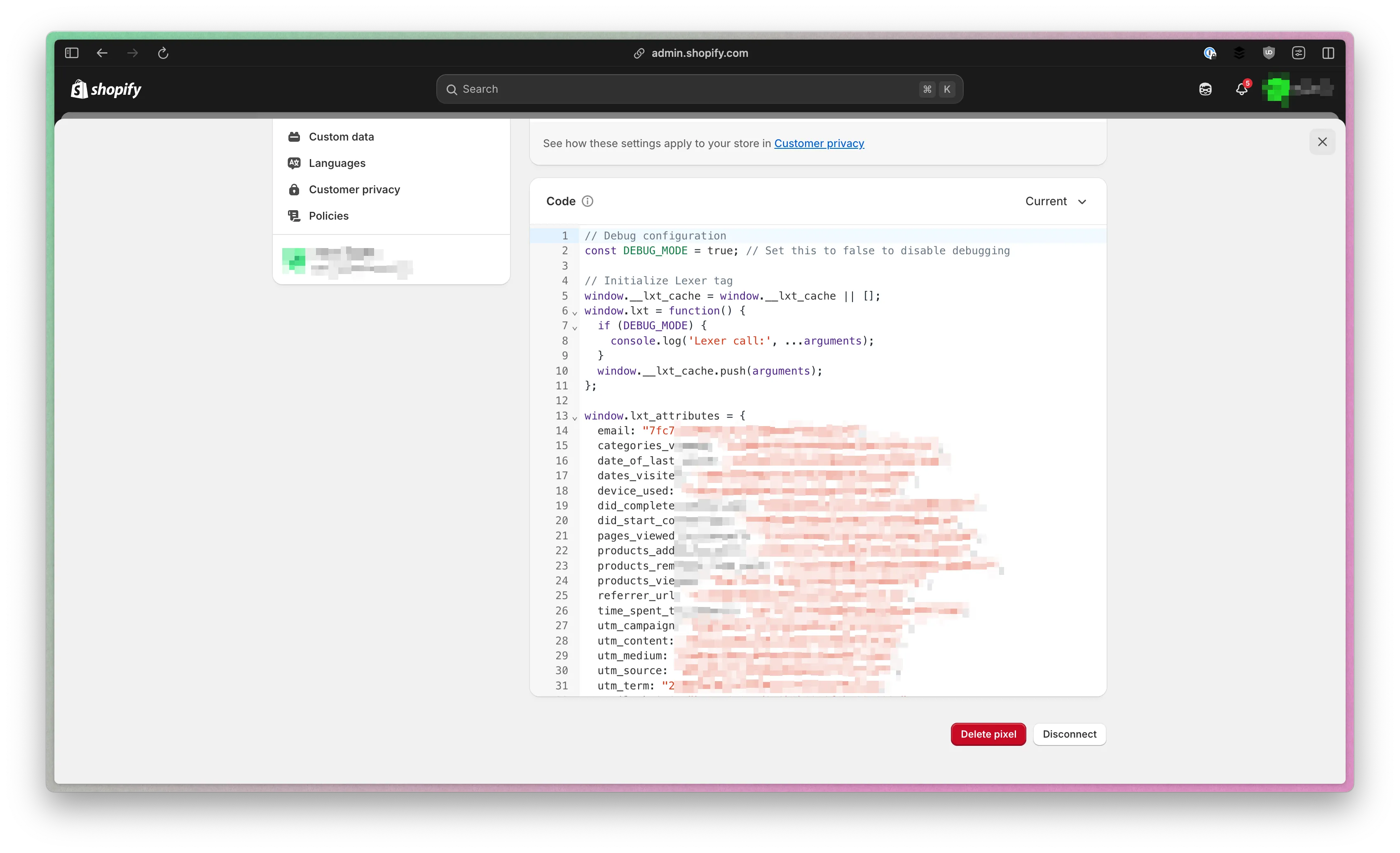
Task: Open the Current version dropdown
Action: tap(1056, 201)
